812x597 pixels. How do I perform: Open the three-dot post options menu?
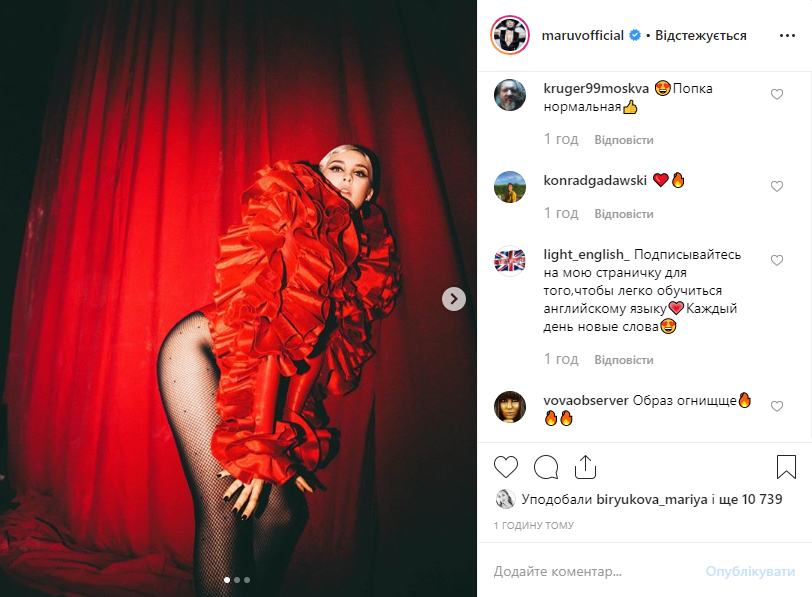pyautogui.click(x=787, y=35)
